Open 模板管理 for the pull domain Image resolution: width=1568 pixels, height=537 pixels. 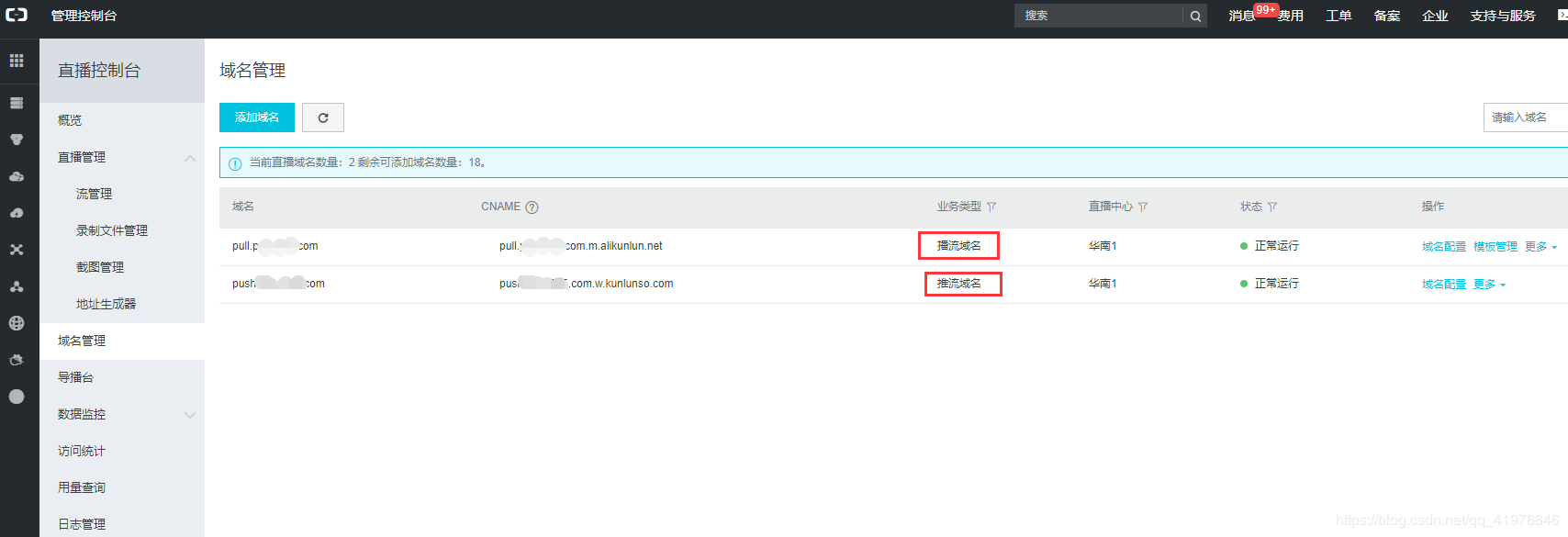click(1495, 247)
